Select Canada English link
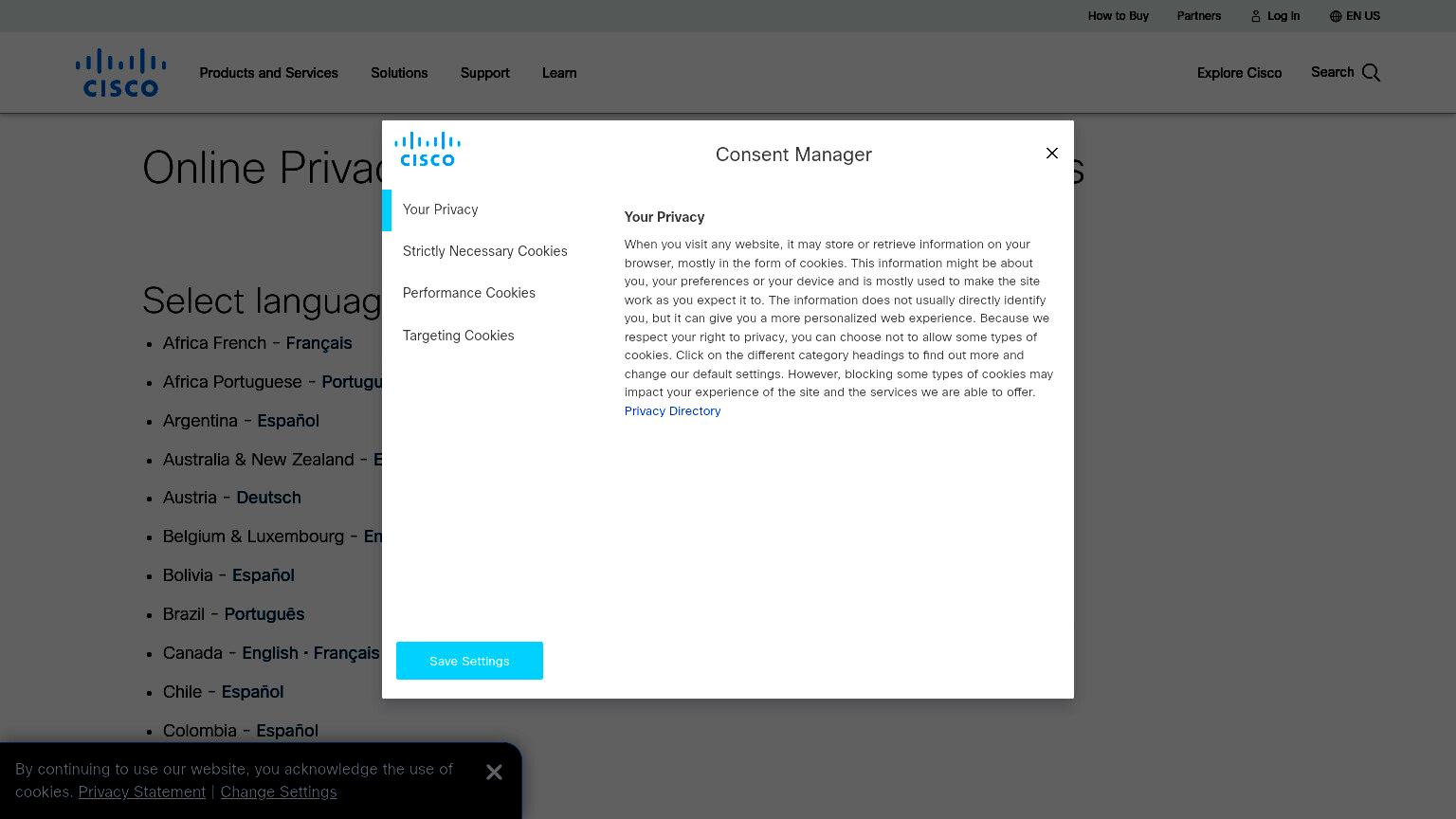This screenshot has width=1456, height=819. 270,653
